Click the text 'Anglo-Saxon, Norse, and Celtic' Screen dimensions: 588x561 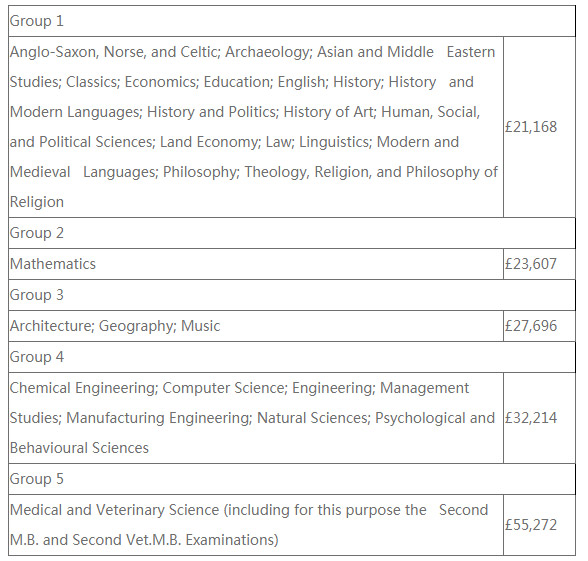click(x=114, y=52)
